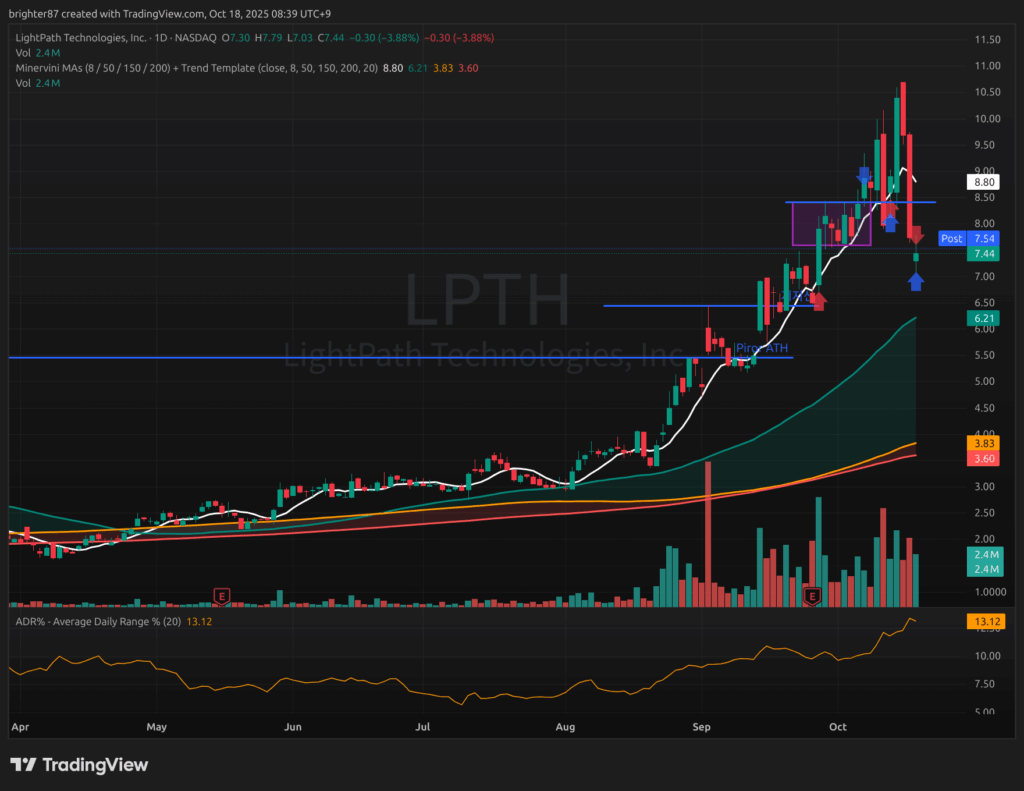The image size is (1024, 791).
Task: Click the Sep label on the time axis
Action: click(702, 729)
